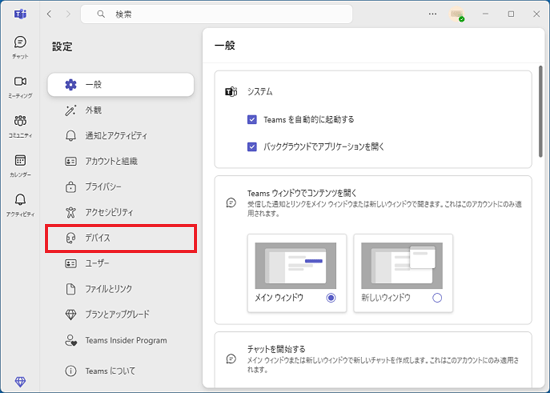Click the Teams logo at the top left
This screenshot has height=393, width=550.
(20, 14)
